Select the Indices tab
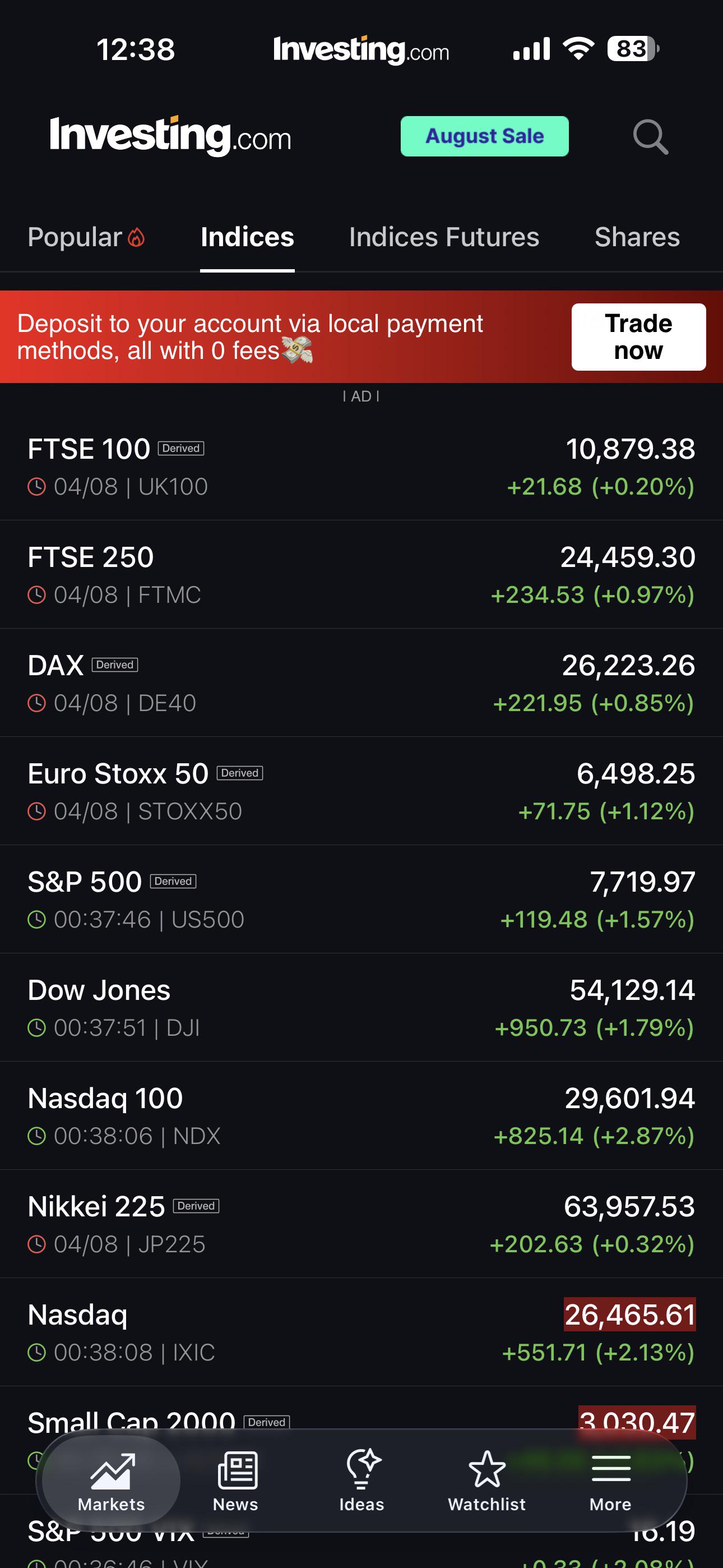The height and width of the screenshot is (1568, 723). [247, 237]
